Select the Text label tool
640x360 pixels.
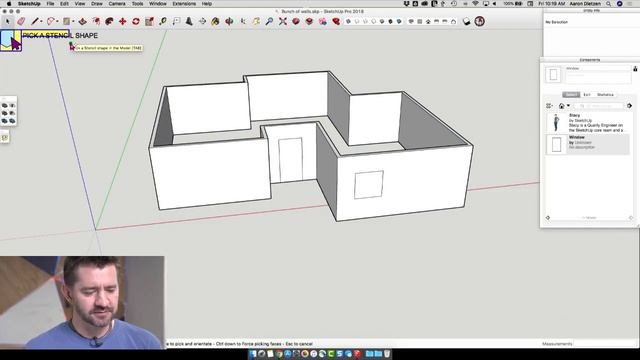tap(176, 21)
